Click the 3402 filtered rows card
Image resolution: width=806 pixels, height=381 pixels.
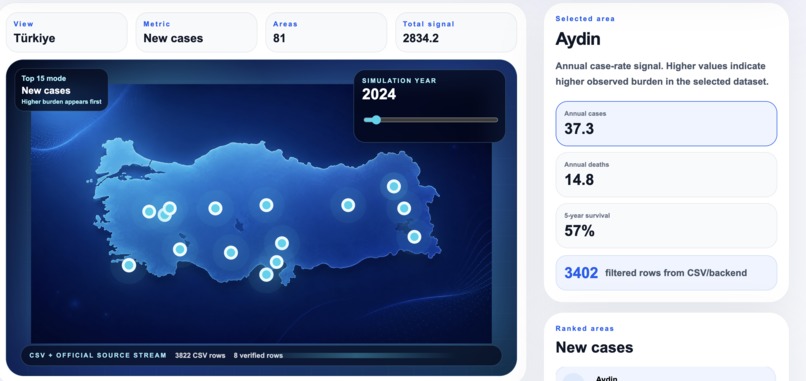click(666, 273)
